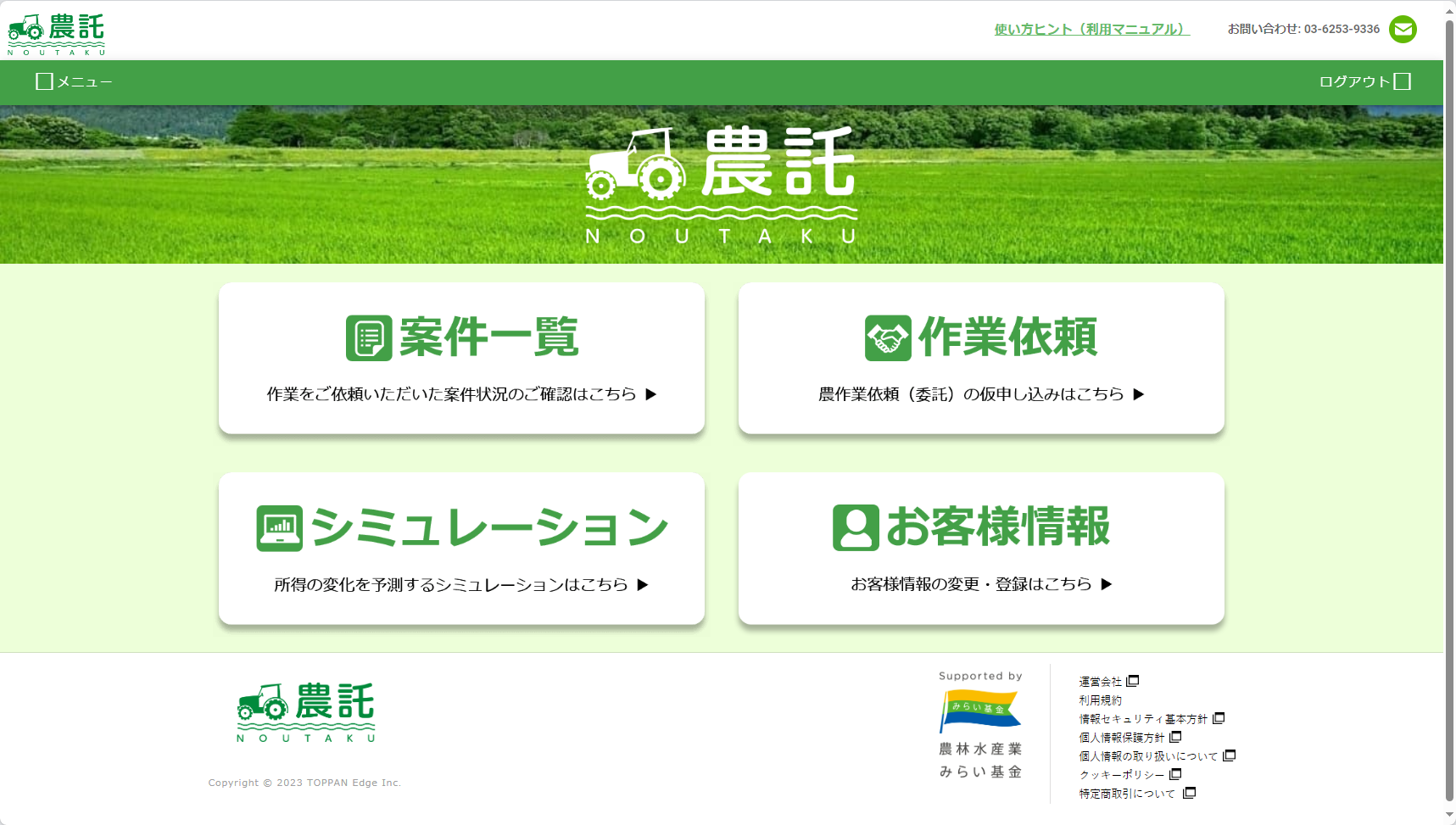Expand the 作業依頼 section via its arrow
The height and width of the screenshot is (825, 1456).
[1140, 393]
